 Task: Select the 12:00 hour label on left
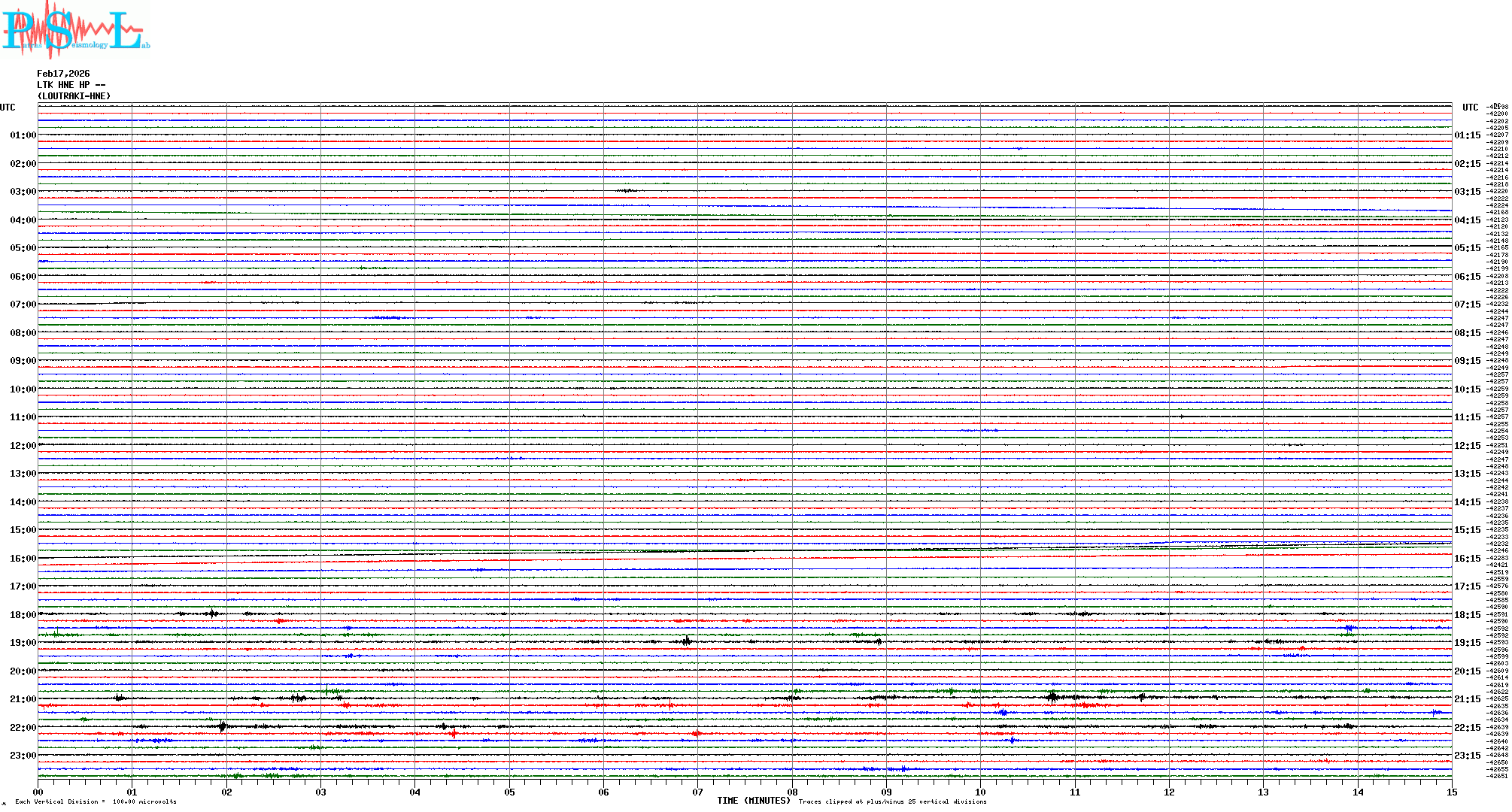(x=23, y=446)
